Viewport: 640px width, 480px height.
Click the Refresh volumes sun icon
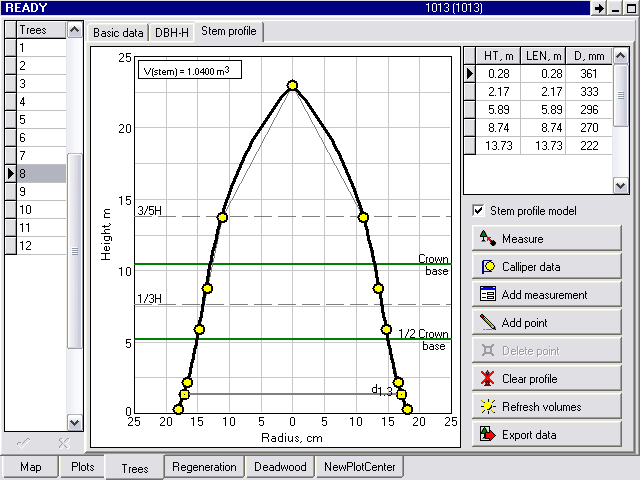[488, 407]
